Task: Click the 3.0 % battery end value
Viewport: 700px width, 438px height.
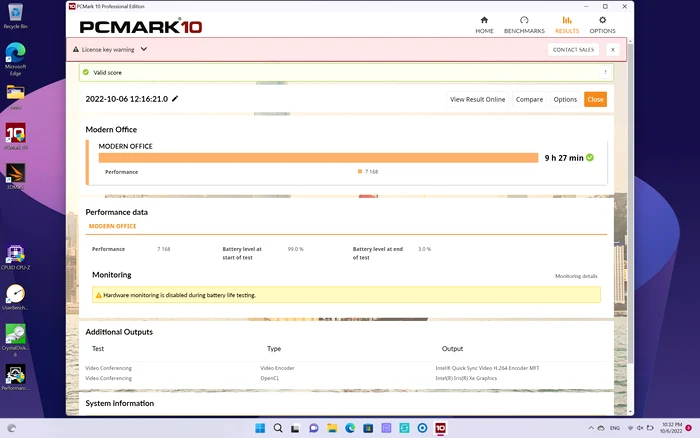Action: click(x=424, y=249)
